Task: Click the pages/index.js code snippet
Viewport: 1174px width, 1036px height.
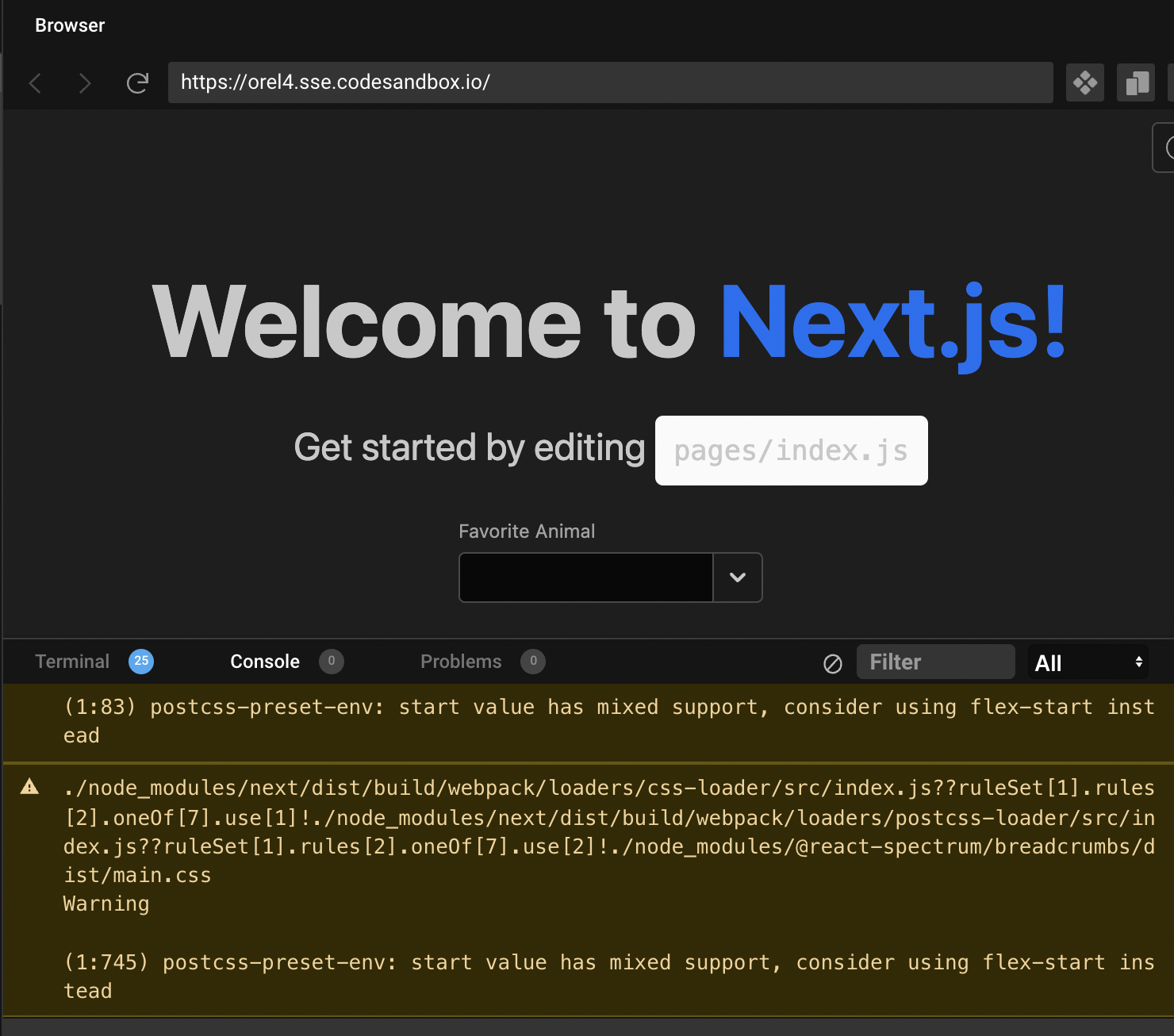Action: pos(790,450)
